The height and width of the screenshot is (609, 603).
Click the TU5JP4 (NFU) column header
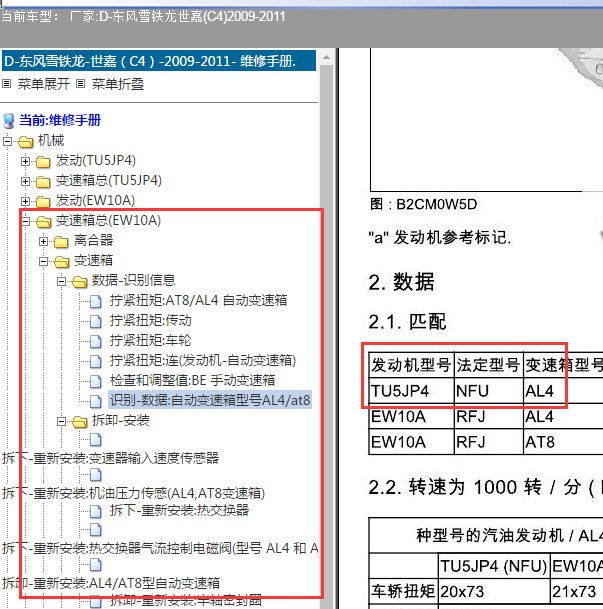click(494, 567)
